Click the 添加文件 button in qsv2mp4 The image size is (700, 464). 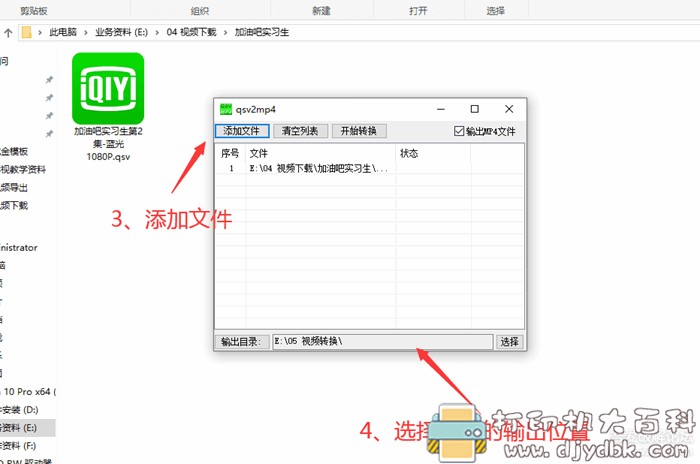pos(242,131)
